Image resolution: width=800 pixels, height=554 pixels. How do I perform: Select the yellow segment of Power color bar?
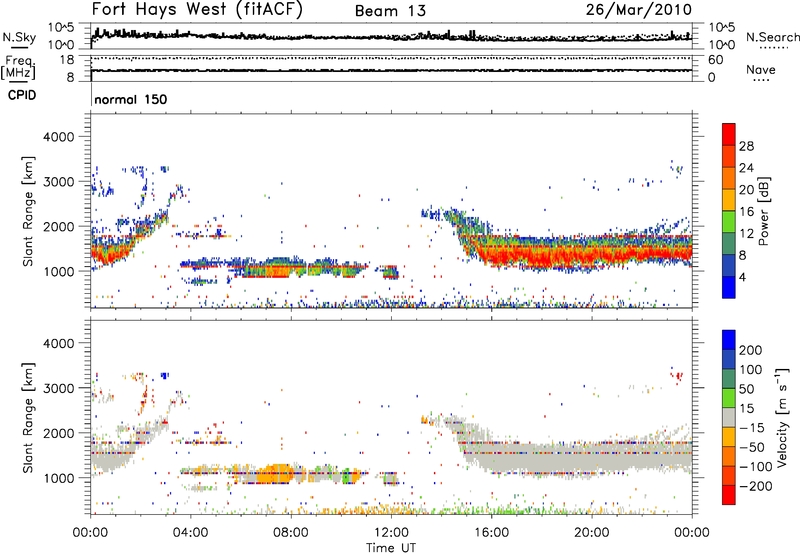click(x=729, y=199)
